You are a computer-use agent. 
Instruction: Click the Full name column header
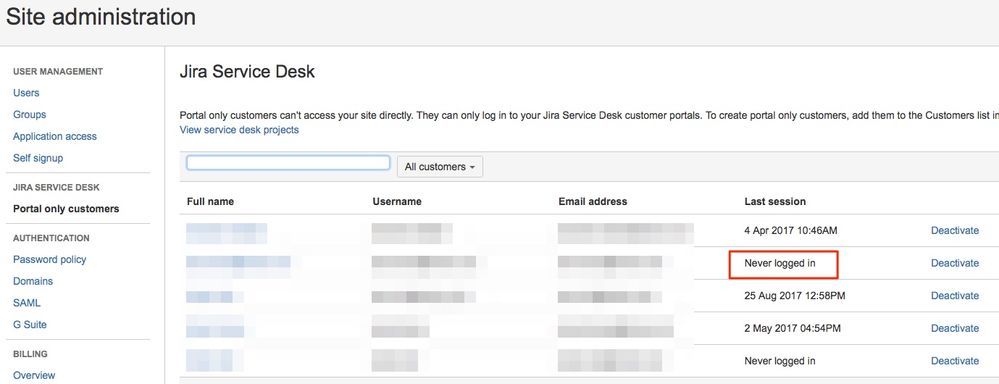coord(210,201)
